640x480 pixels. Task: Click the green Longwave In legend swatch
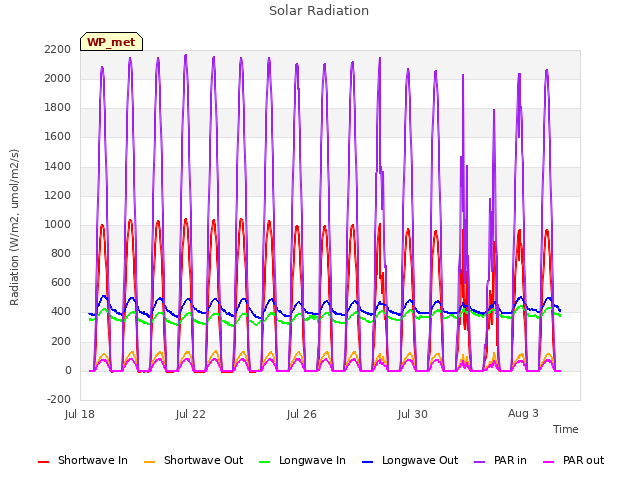(x=264, y=462)
